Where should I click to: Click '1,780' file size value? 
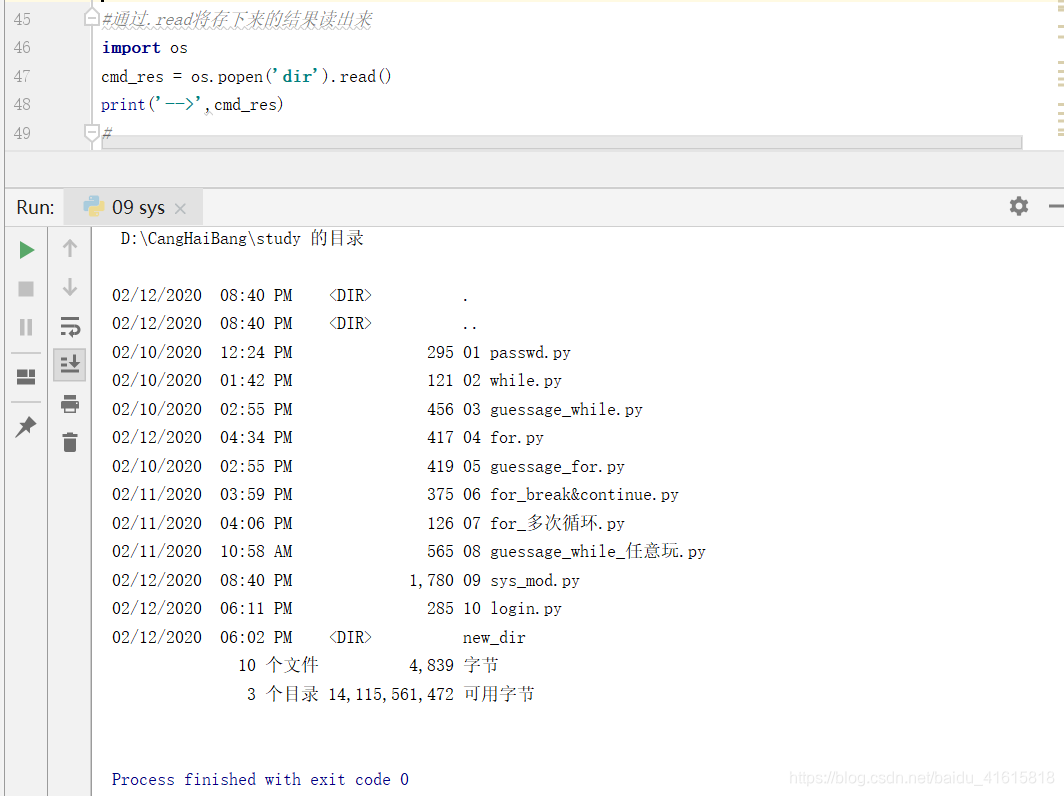(x=431, y=581)
